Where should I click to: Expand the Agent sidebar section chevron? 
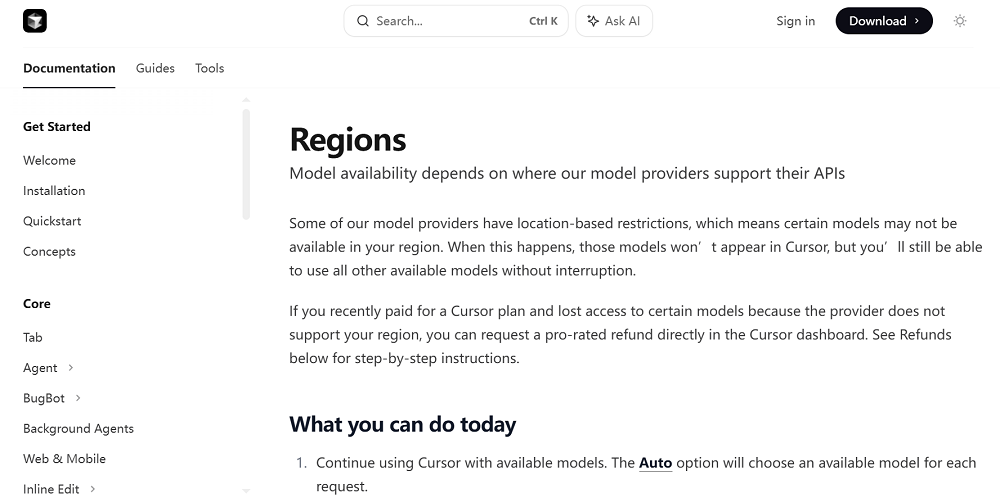(x=71, y=368)
